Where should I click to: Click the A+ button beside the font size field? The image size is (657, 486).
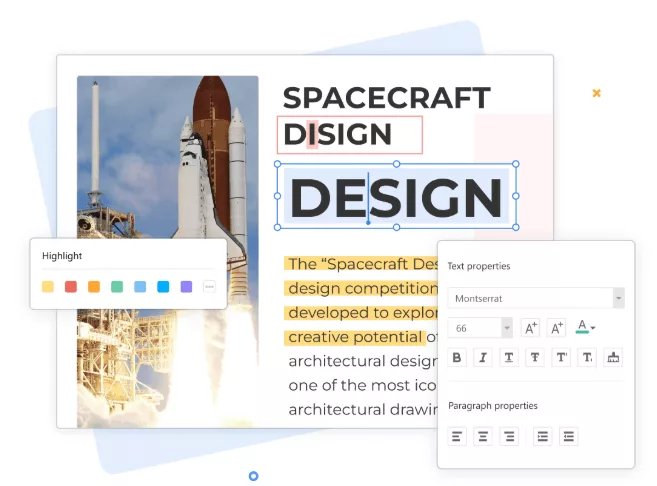530,328
